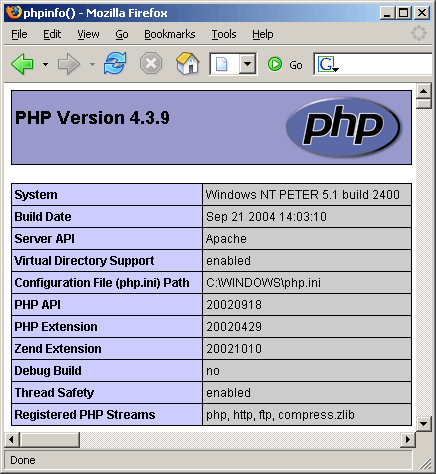The width and height of the screenshot is (436, 474).
Task: Reload the page with the refresh icon
Action: (115, 63)
